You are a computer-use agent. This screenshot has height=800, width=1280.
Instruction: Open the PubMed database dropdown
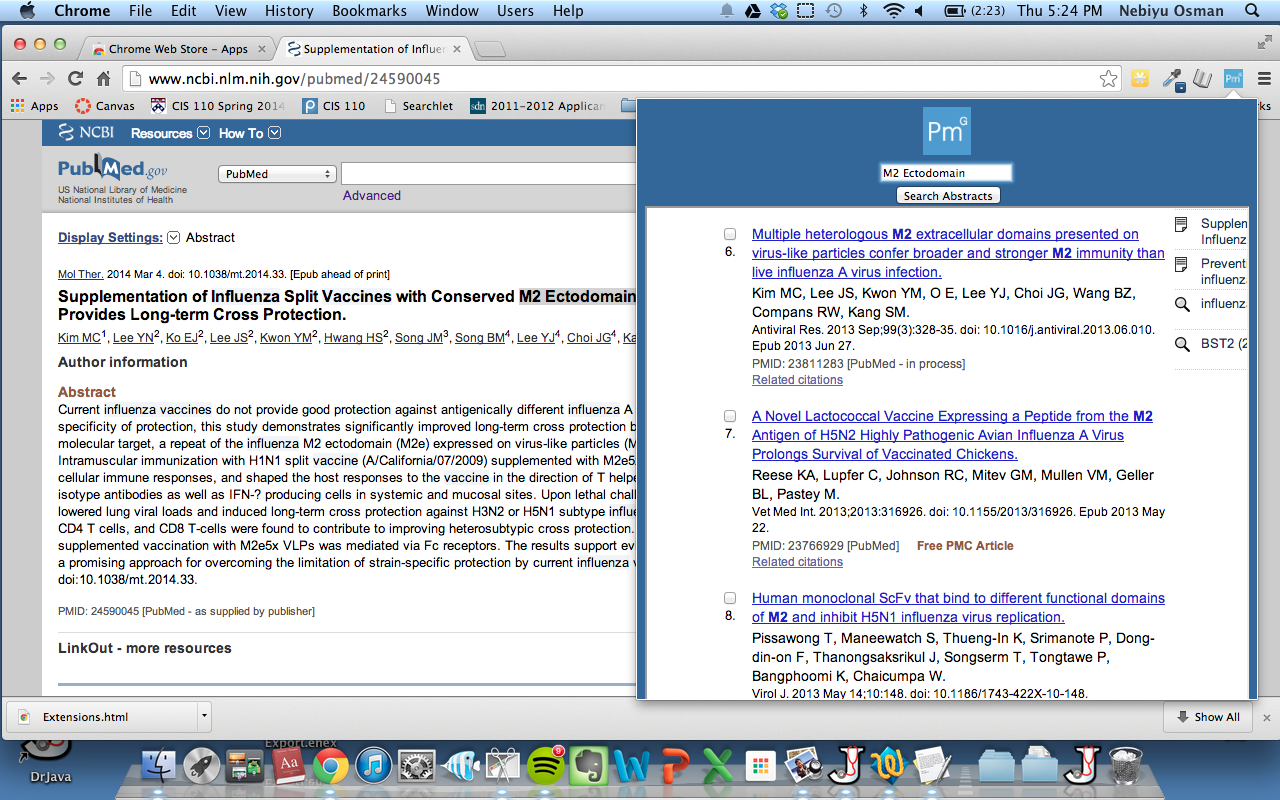(x=277, y=174)
